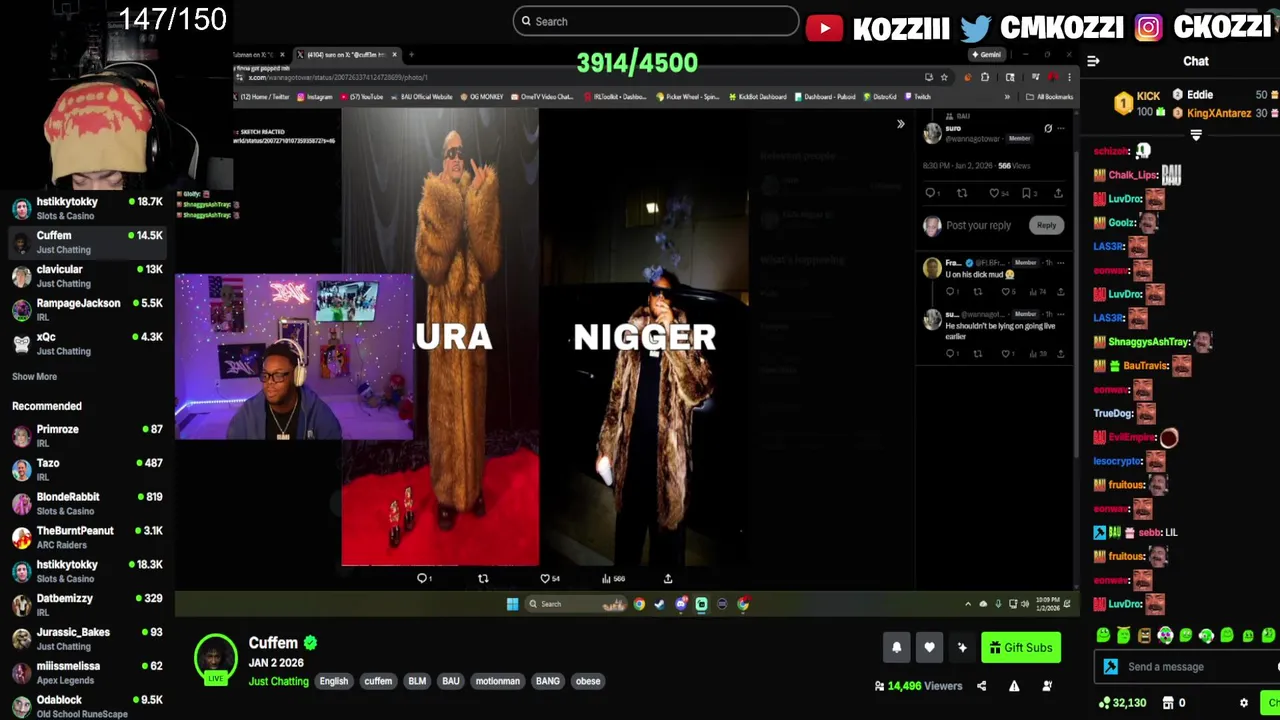Open TheBurntPeanut recommended channel
The height and width of the screenshot is (720, 1280).
point(87,537)
